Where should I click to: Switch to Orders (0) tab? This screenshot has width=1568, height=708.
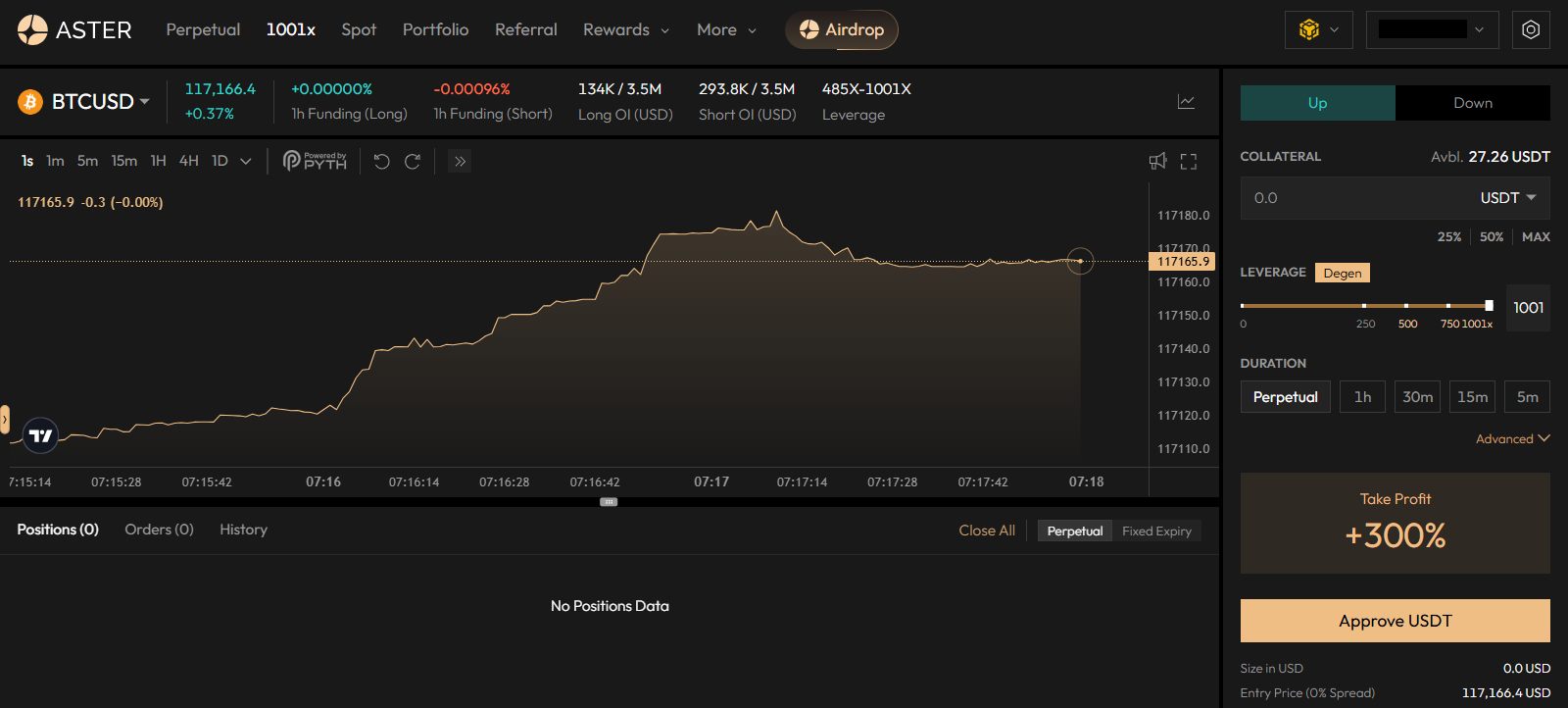pos(159,530)
